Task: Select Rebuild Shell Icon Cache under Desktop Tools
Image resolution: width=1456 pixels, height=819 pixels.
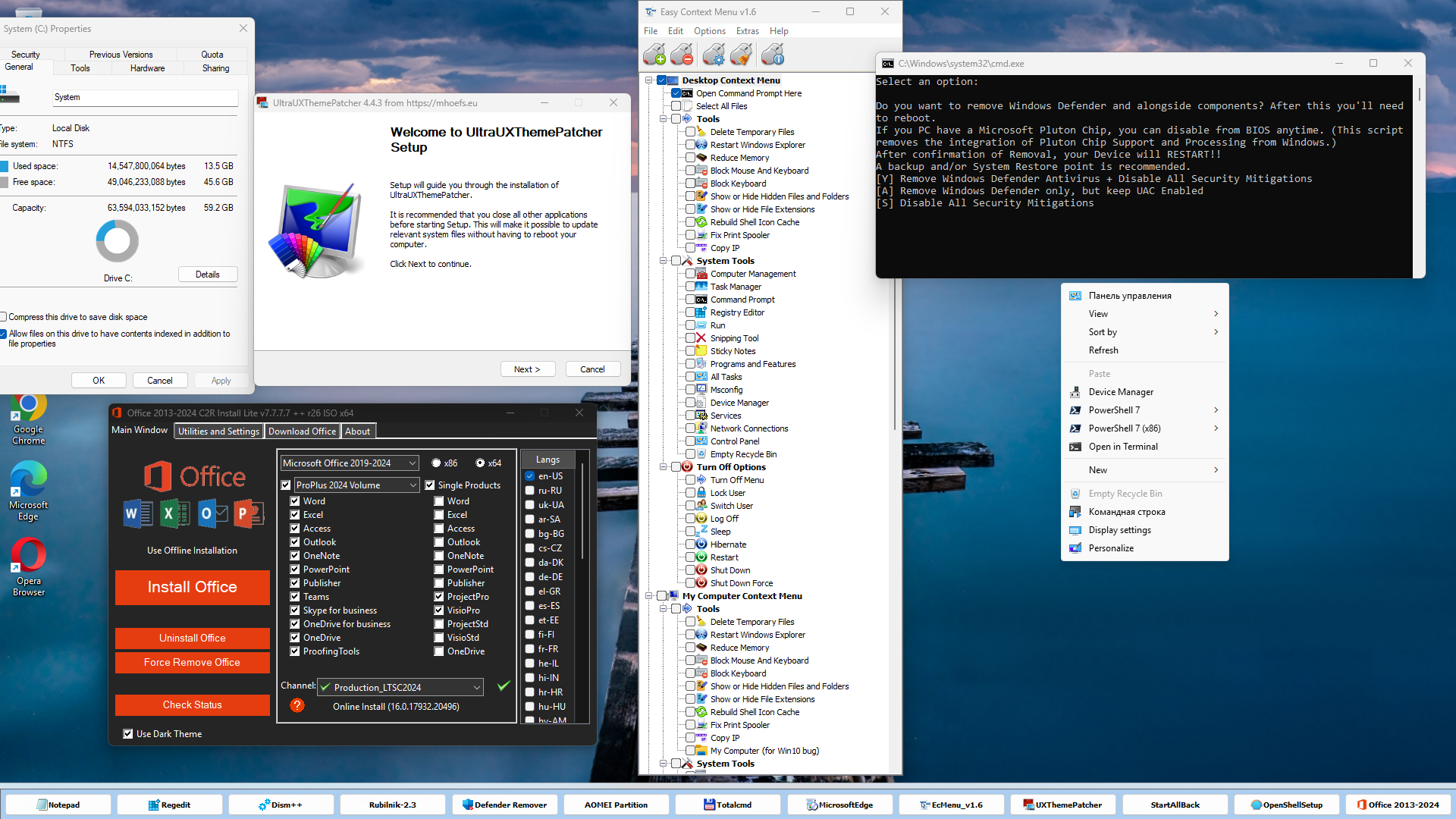Action: click(755, 222)
